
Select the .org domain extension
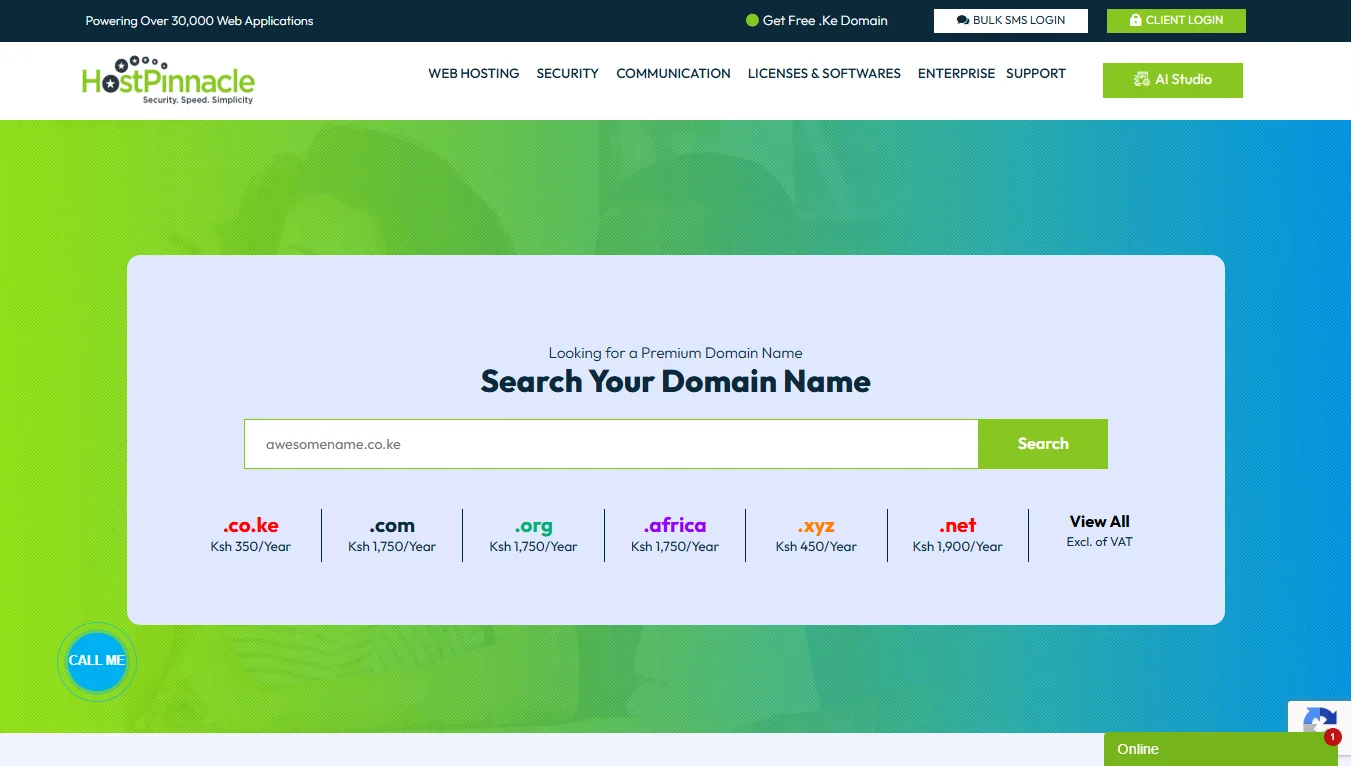point(533,527)
